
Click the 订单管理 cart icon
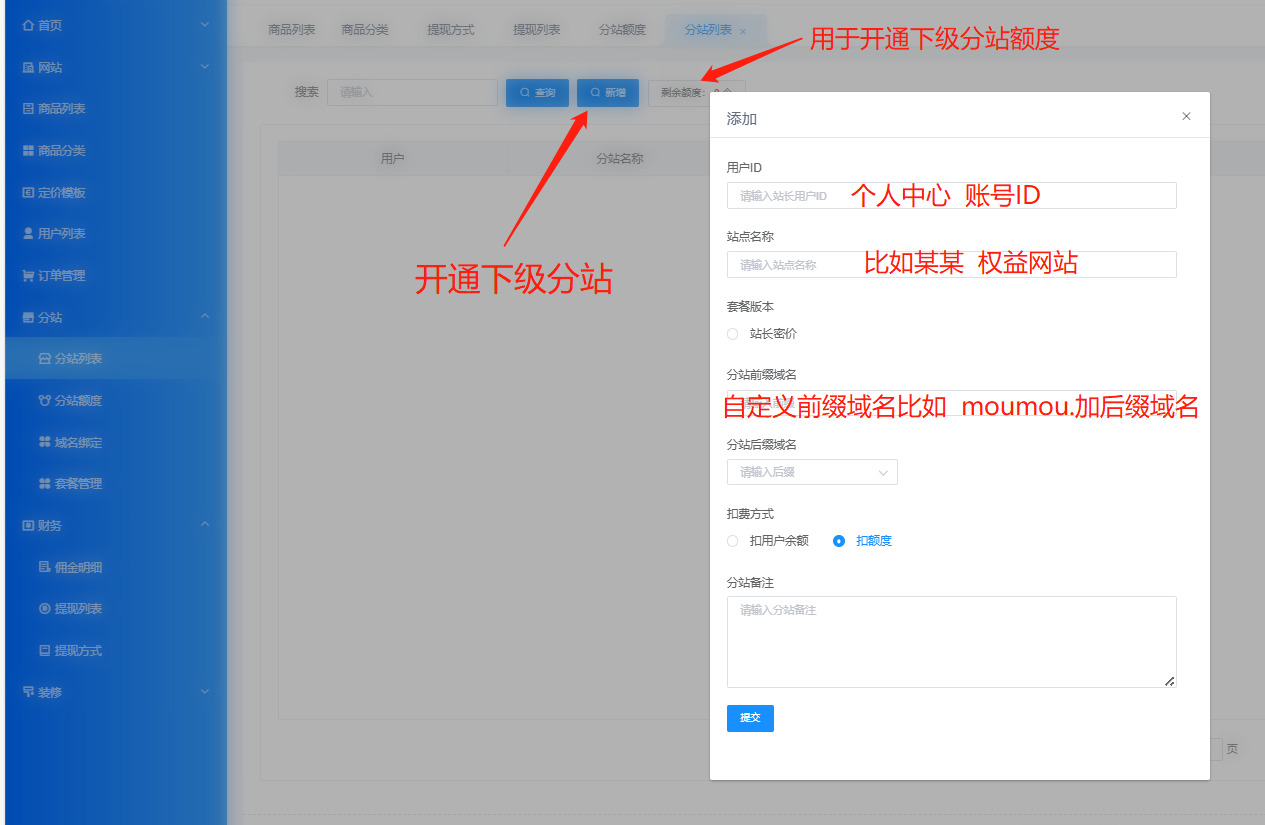[x=28, y=276]
